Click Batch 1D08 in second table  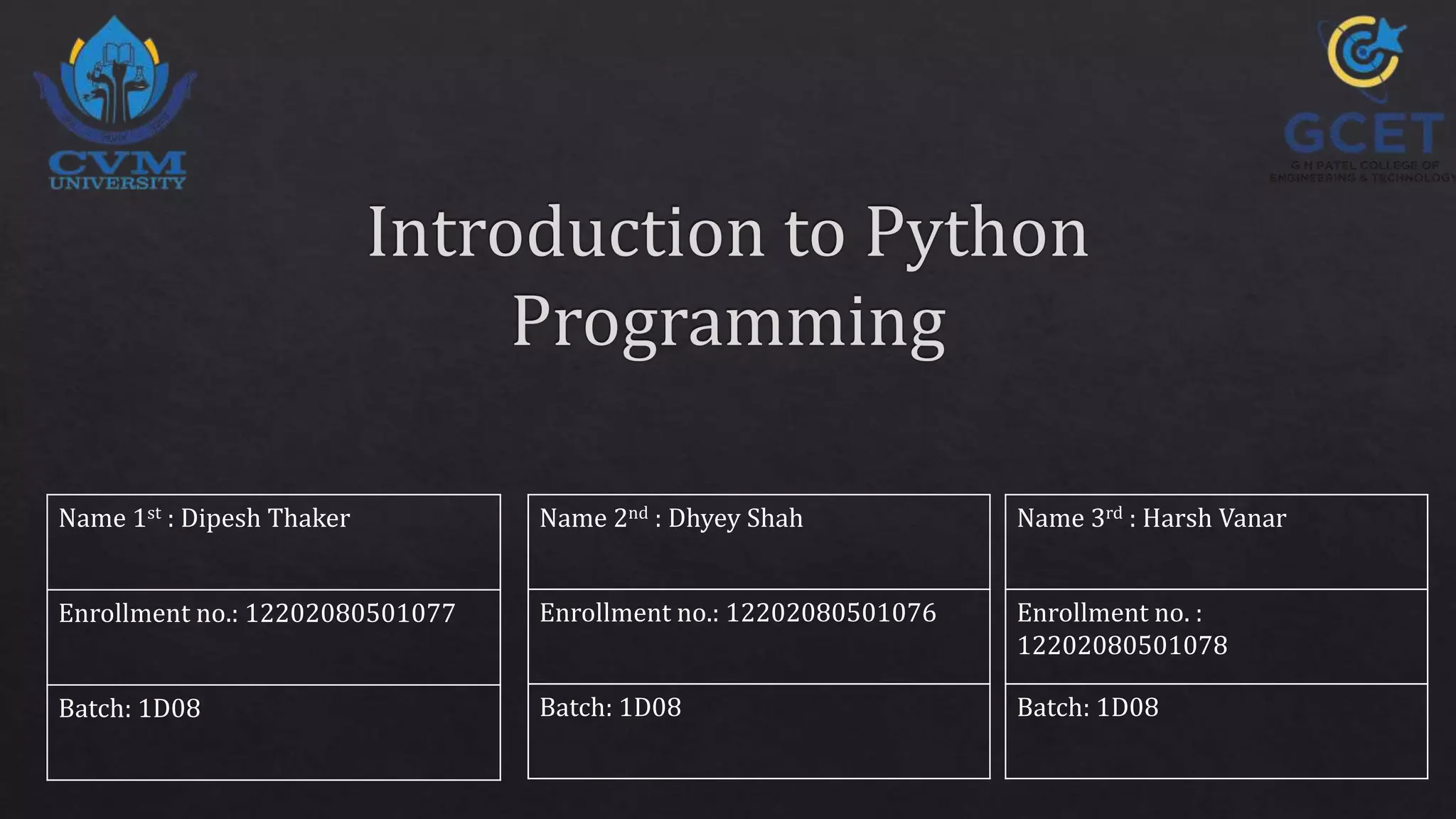[610, 708]
